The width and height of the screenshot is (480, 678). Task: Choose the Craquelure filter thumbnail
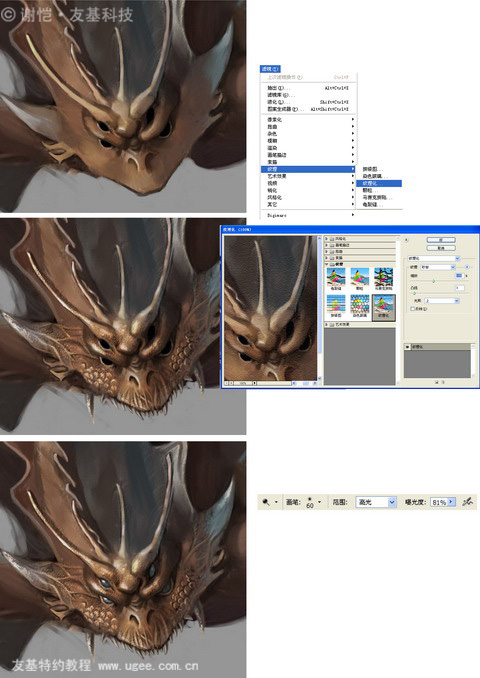point(336,279)
